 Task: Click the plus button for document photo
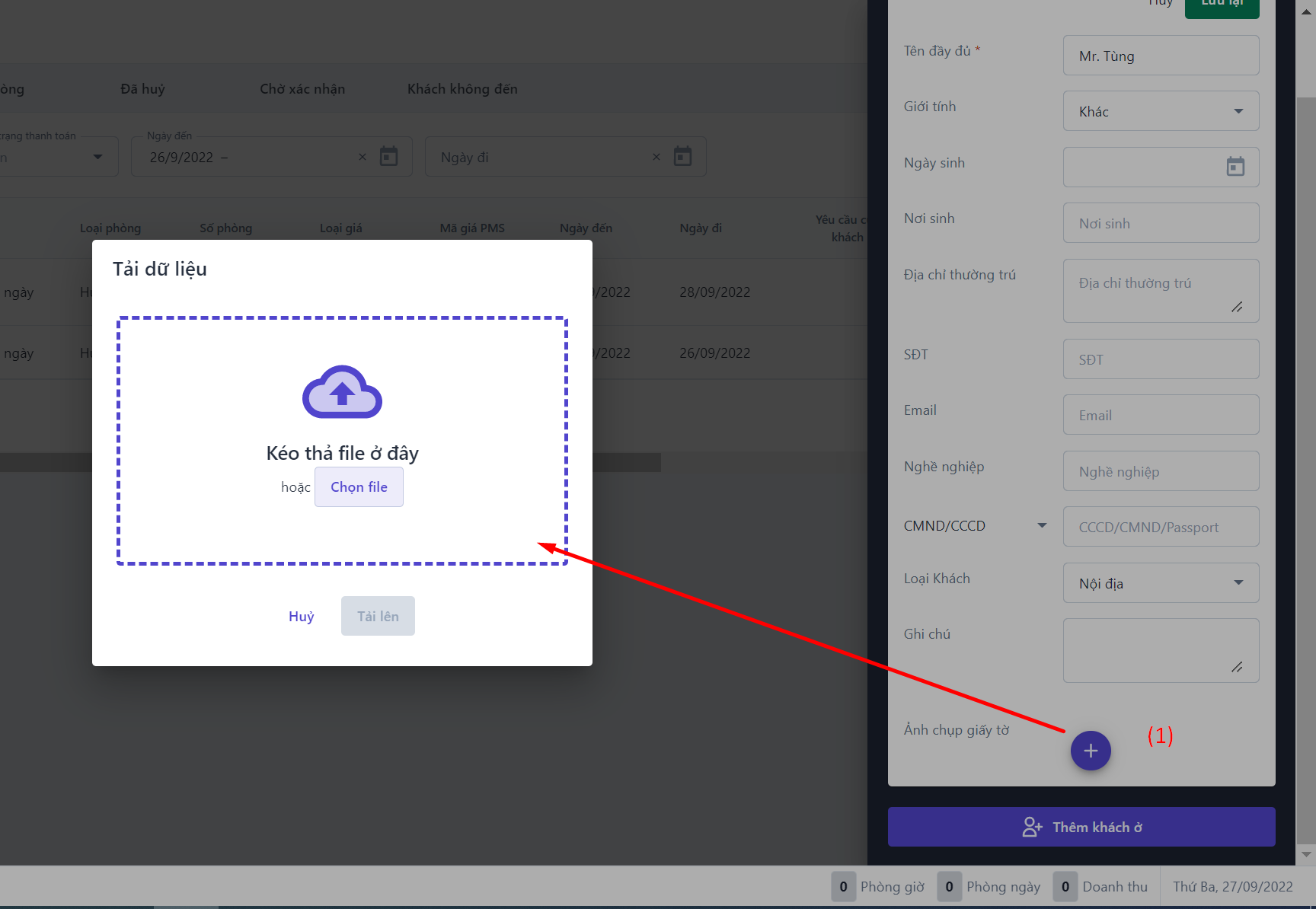[x=1091, y=751]
